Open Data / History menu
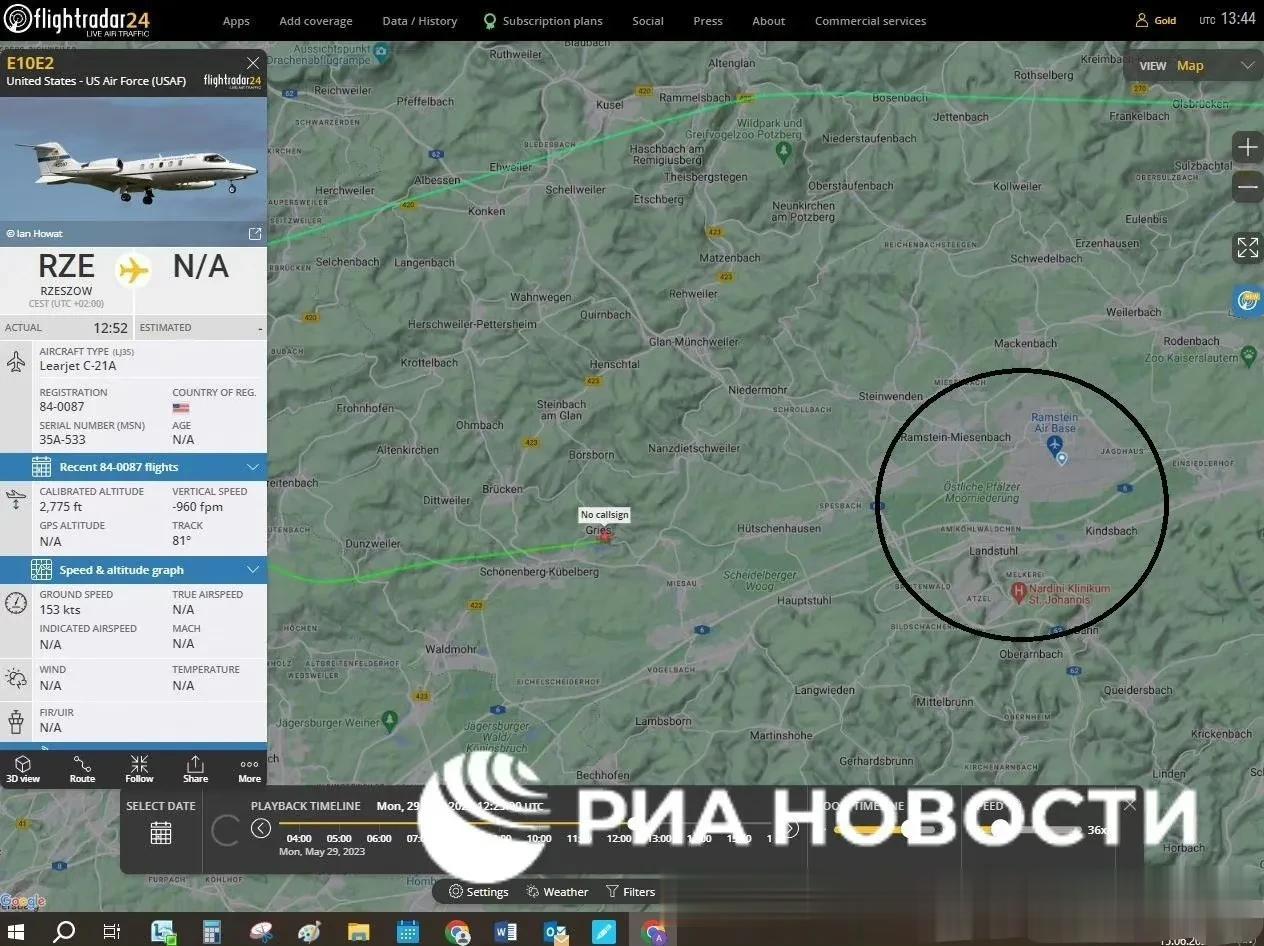The width and height of the screenshot is (1264, 946). (x=419, y=21)
